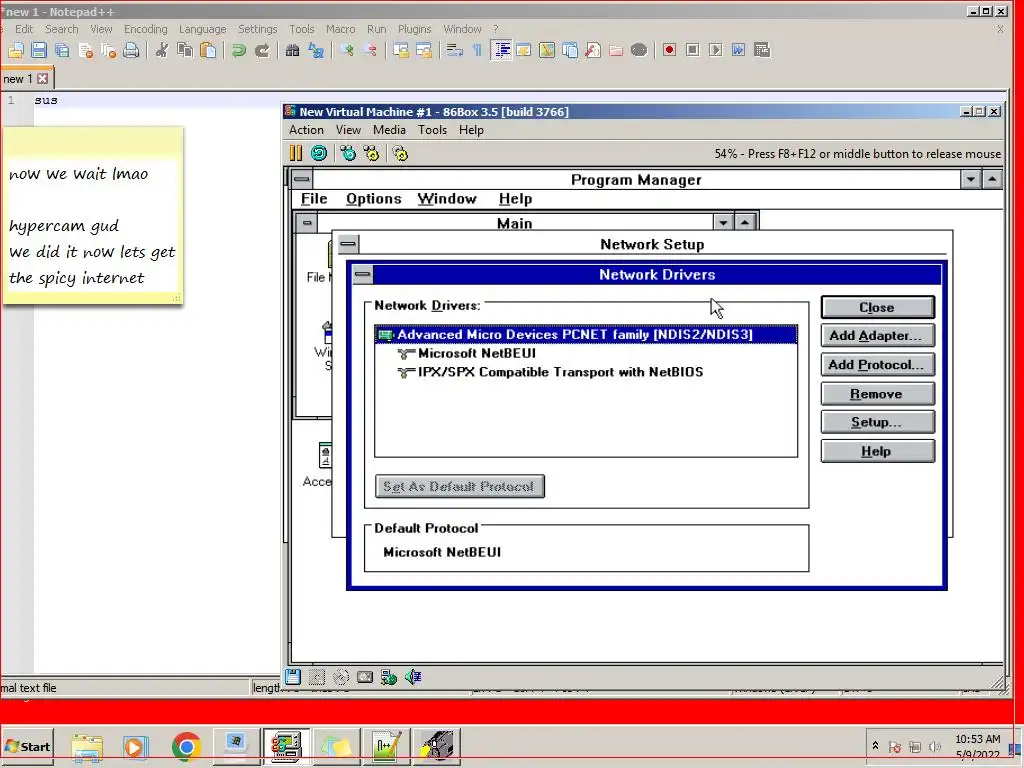
Task: Click the Zoom Out icon in Notepad++
Action: click(370, 50)
